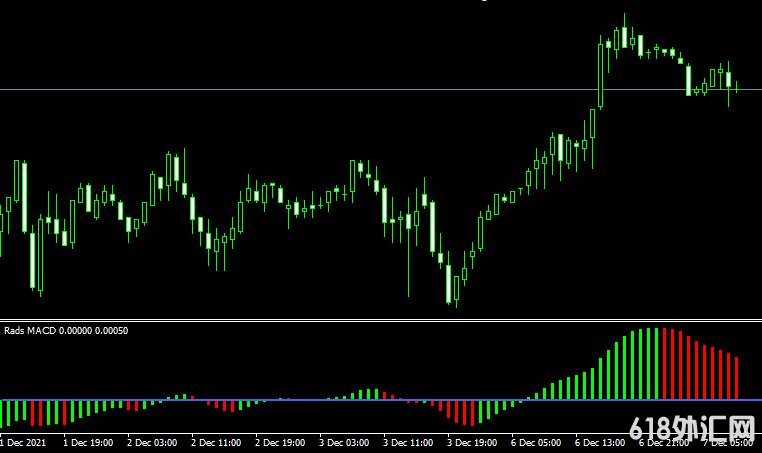
Task: Click the tallest green MACD histogram bar
Action: (657, 364)
